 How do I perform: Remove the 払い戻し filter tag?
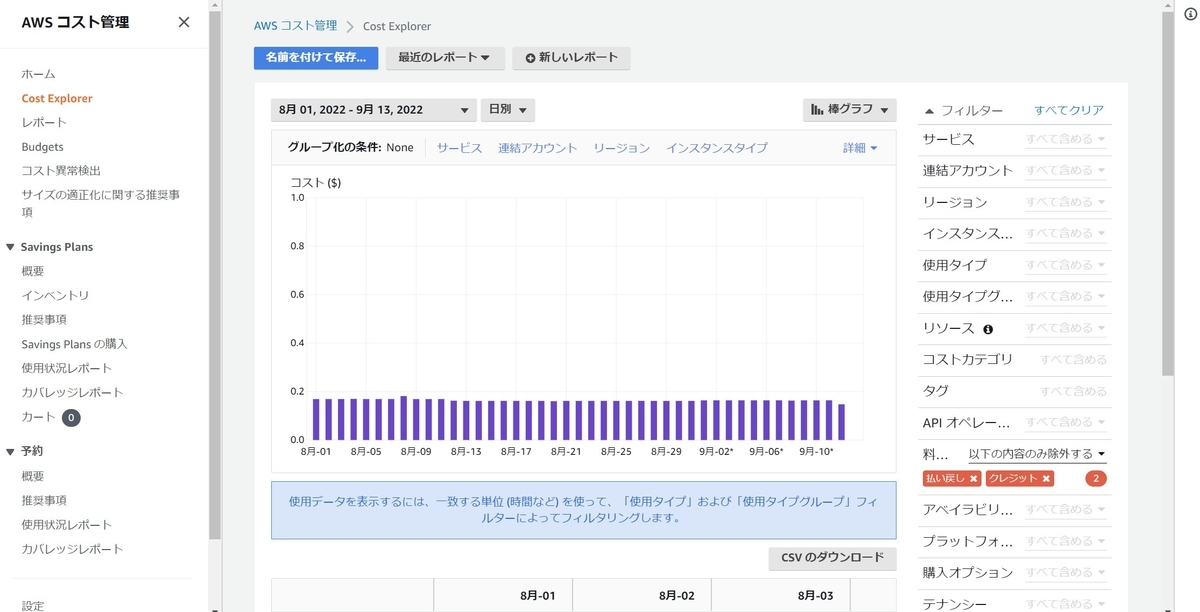[974, 479]
